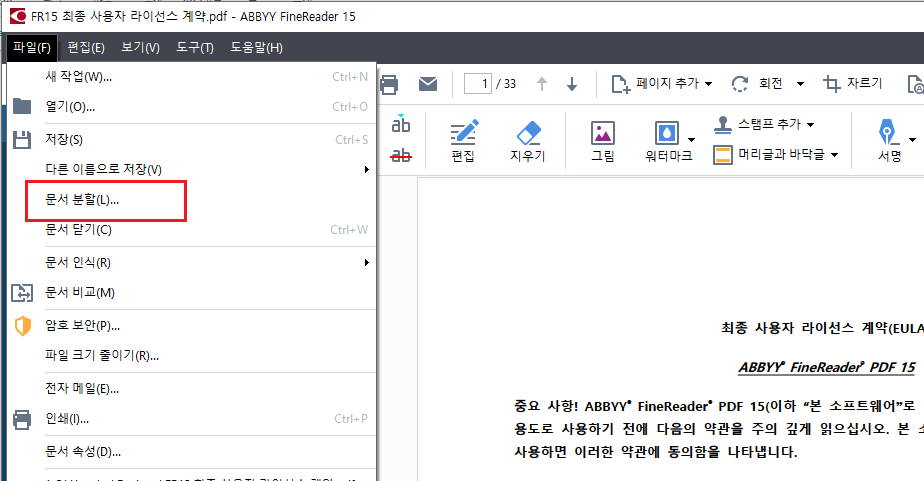Image resolution: width=924 pixels, height=481 pixels.
Task: Click 스탬프 추가 button
Action: pos(758,124)
